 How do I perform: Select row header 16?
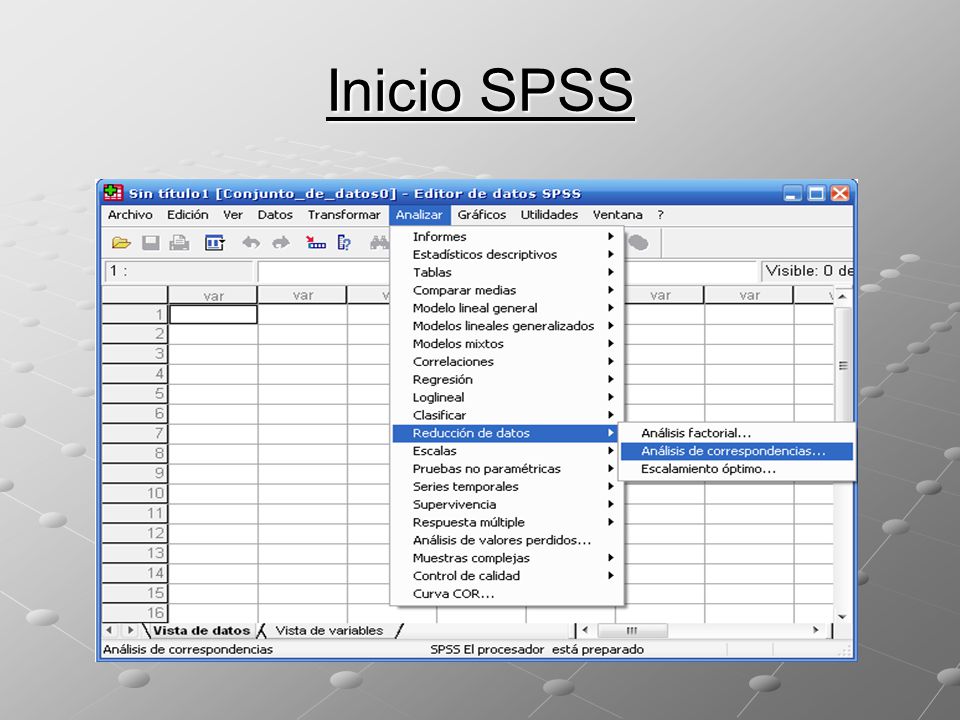click(135, 613)
